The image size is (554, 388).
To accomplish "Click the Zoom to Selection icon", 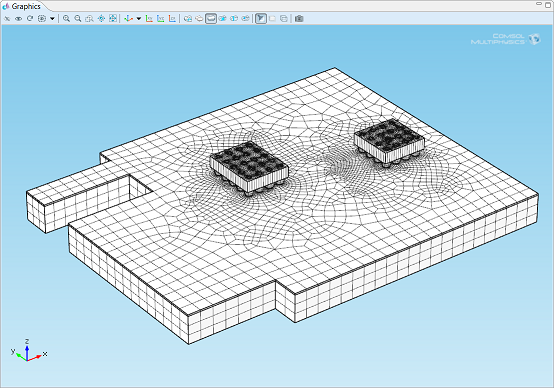I will [101, 19].
